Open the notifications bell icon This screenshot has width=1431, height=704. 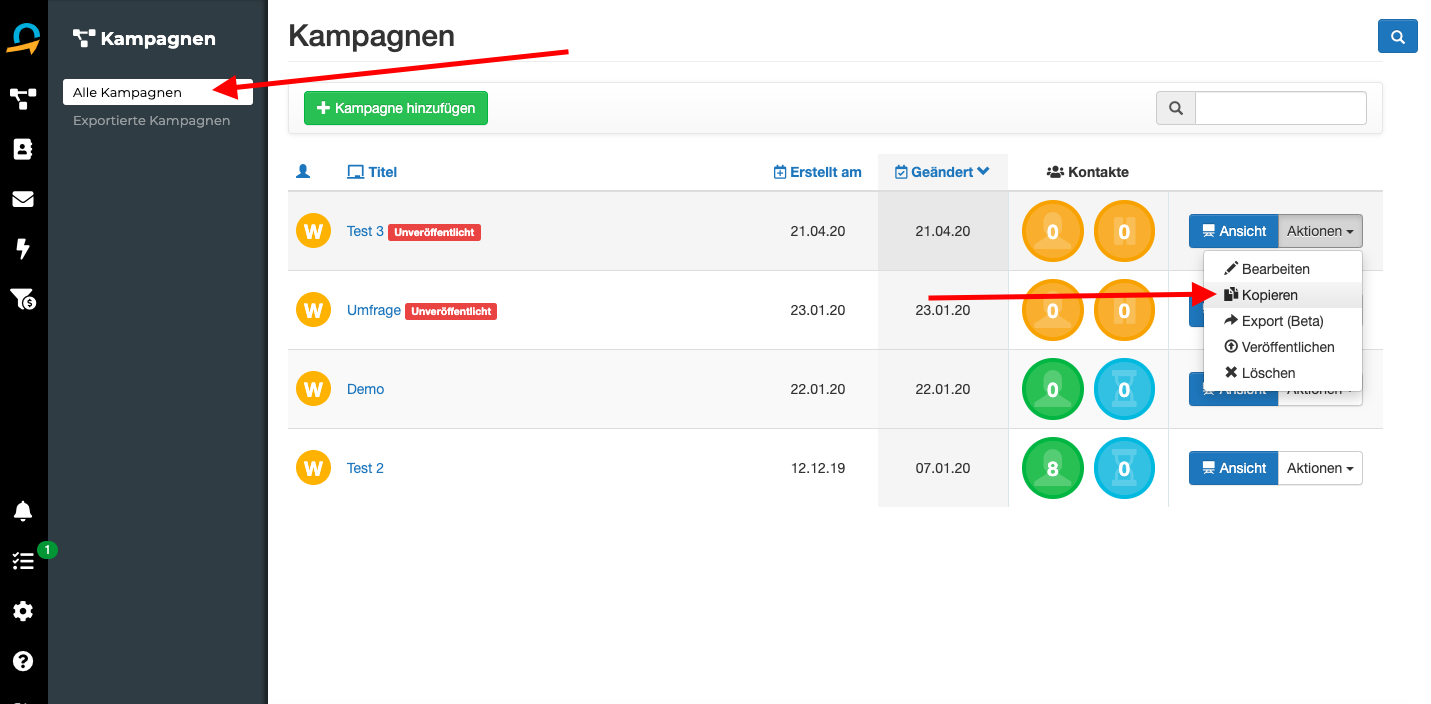[x=23, y=512]
